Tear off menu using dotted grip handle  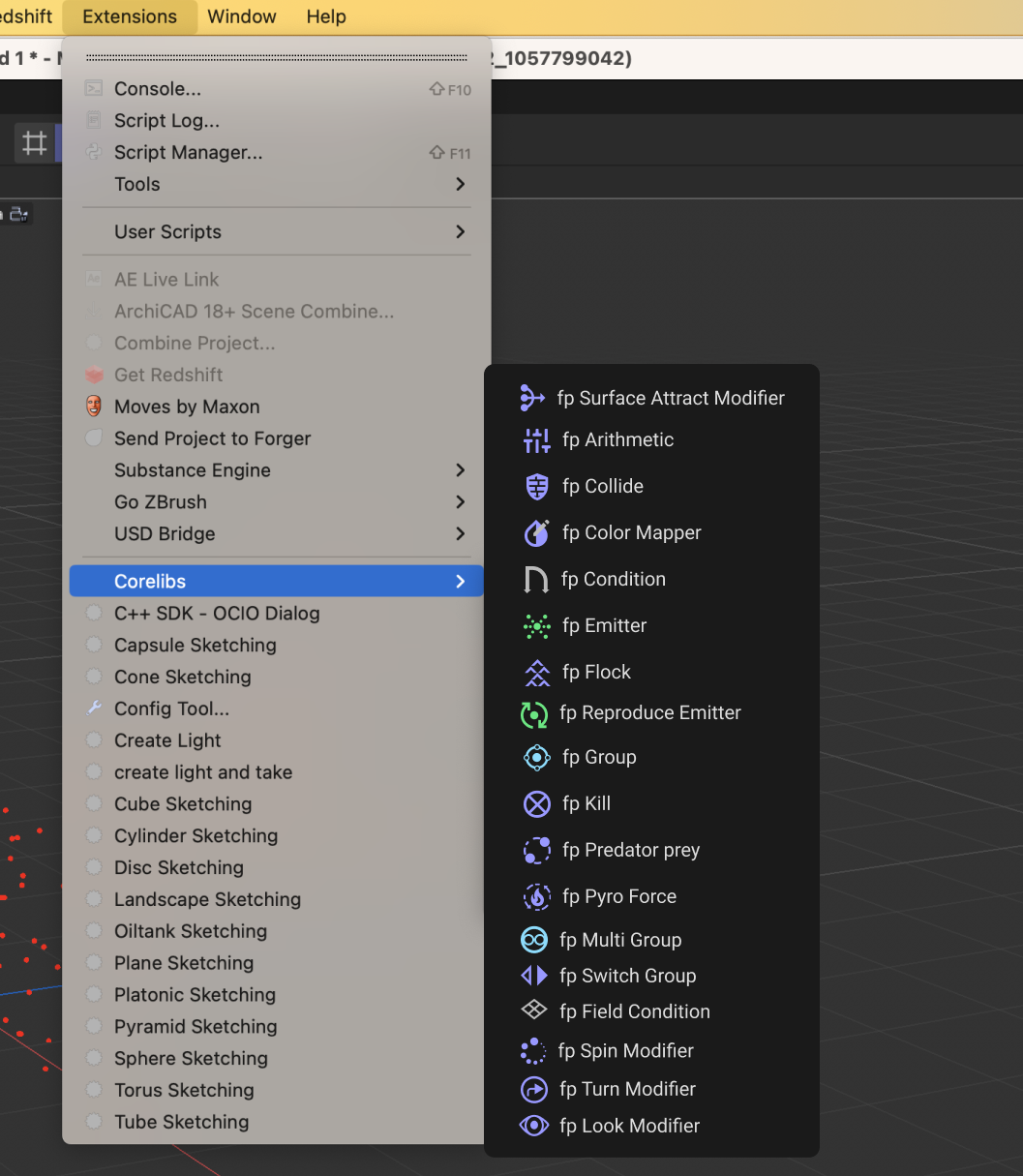tap(277, 57)
